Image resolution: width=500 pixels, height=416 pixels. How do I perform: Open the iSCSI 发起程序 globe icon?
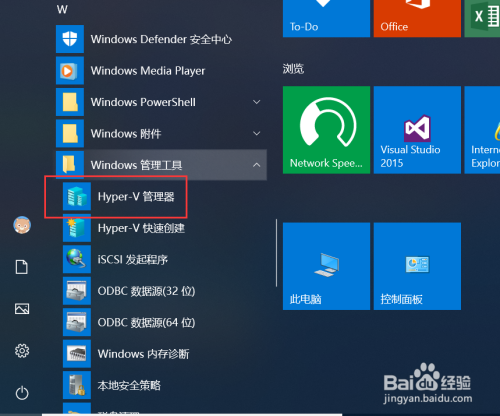77,259
